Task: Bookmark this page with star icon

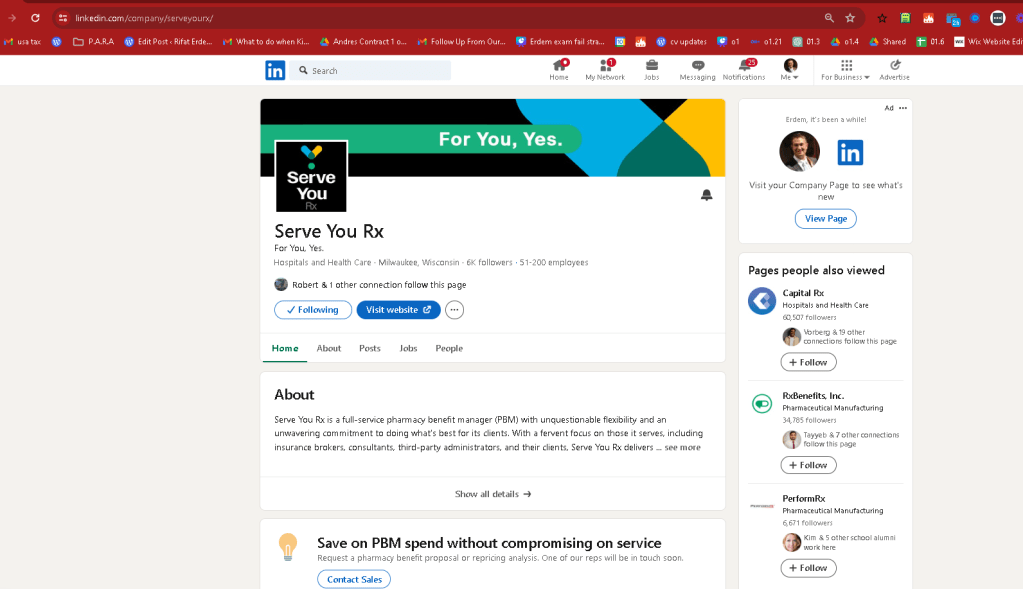Action: tap(849, 18)
